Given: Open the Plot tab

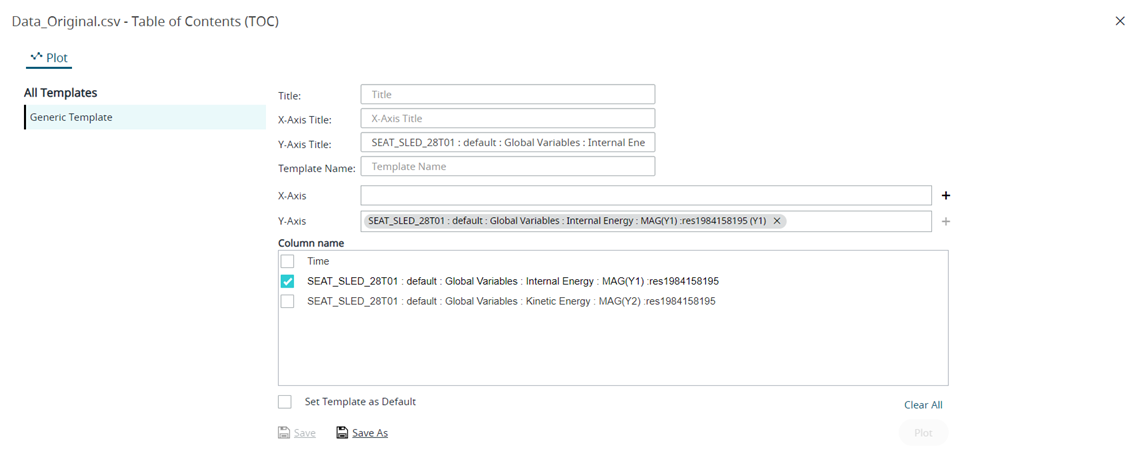Looking at the screenshot, I should click(50, 58).
